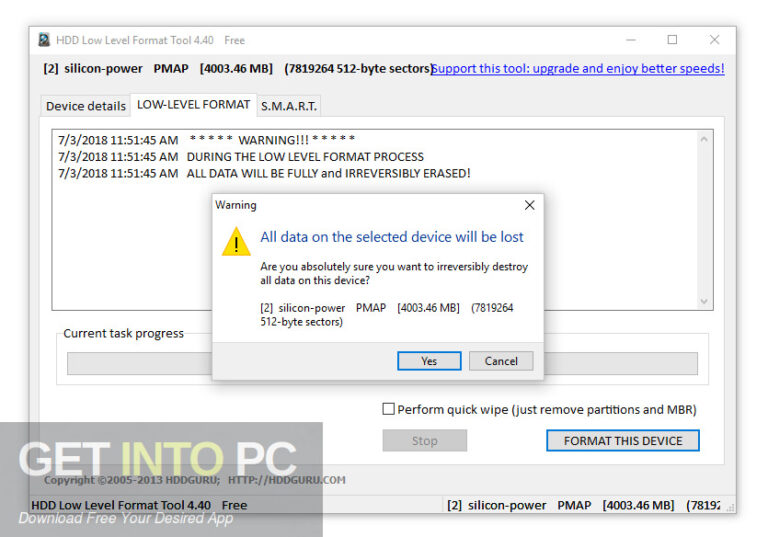Click the log's scroll up arrow

704,140
